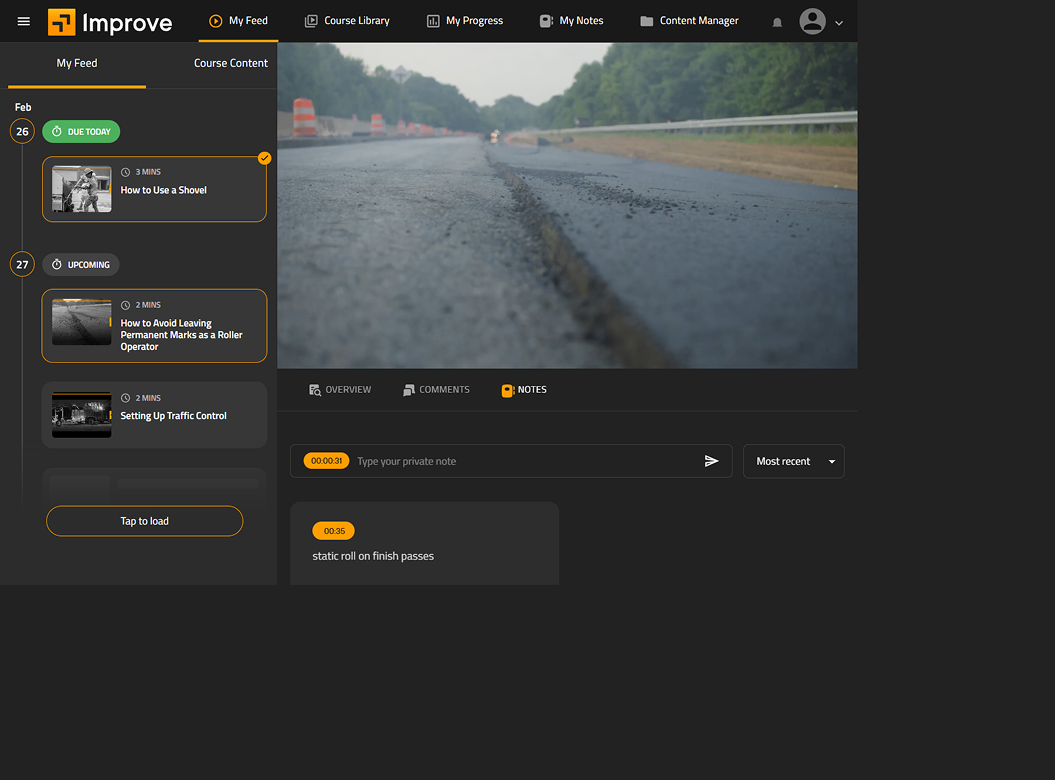Click the 00:00:31 timestamp chip
This screenshot has width=1055, height=780.
(326, 461)
